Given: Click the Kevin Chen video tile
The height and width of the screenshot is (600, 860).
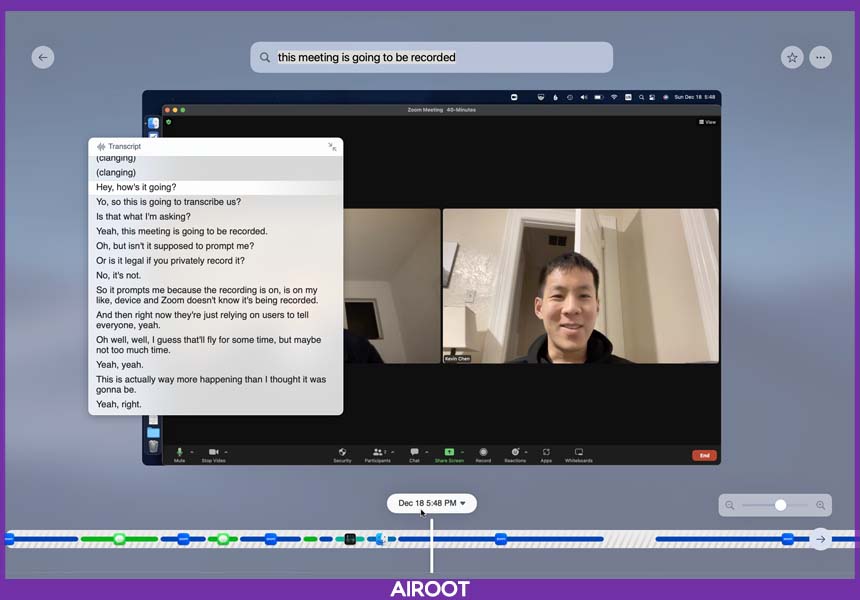Looking at the screenshot, I should pos(580,286).
